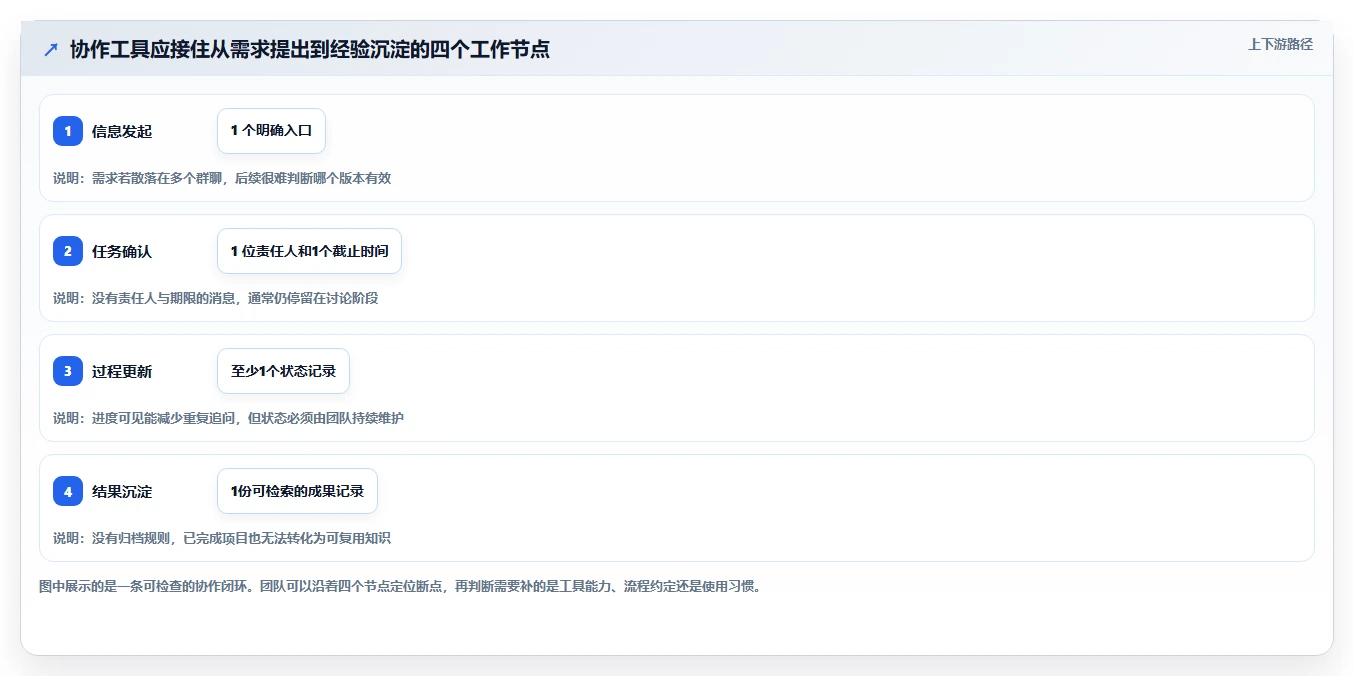Select the '1 位责任人和1个截止时间' chip

tap(309, 251)
